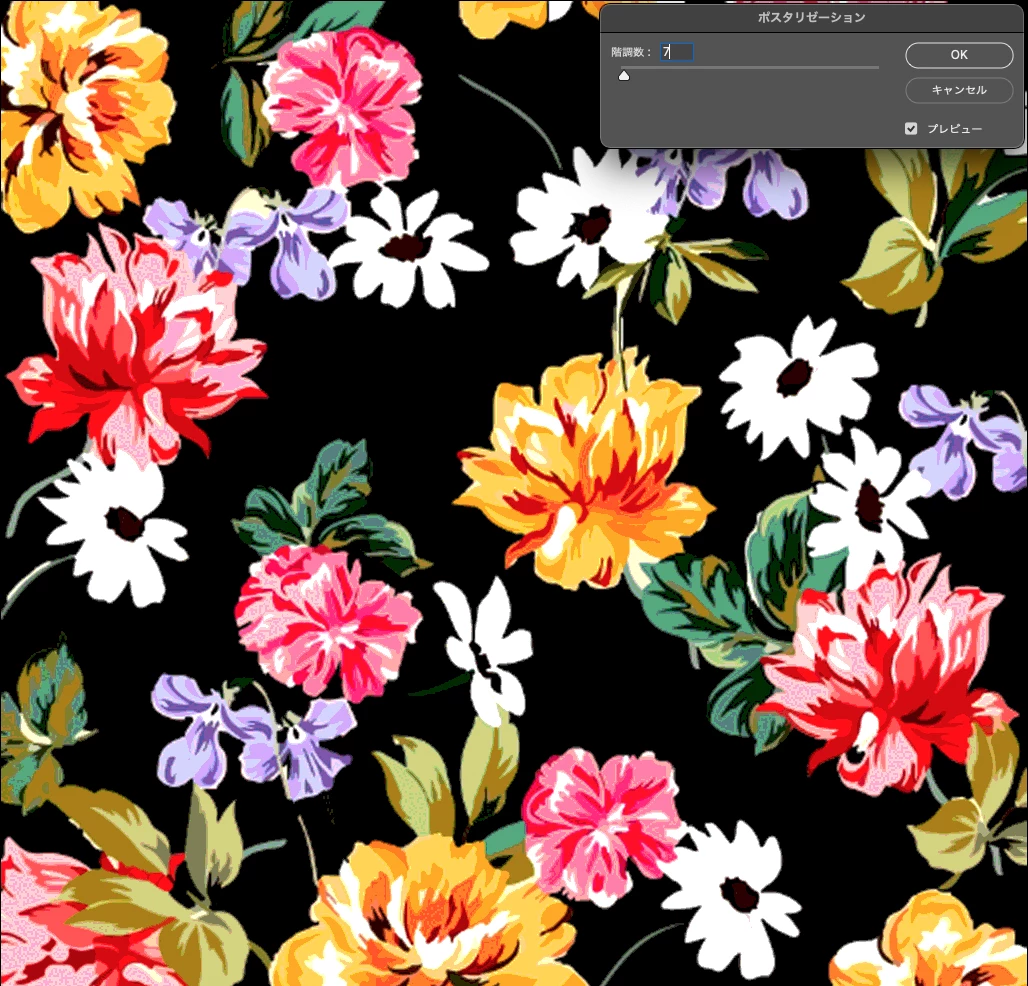
Task: Confirm posterization with the OK button
Action: click(959, 55)
